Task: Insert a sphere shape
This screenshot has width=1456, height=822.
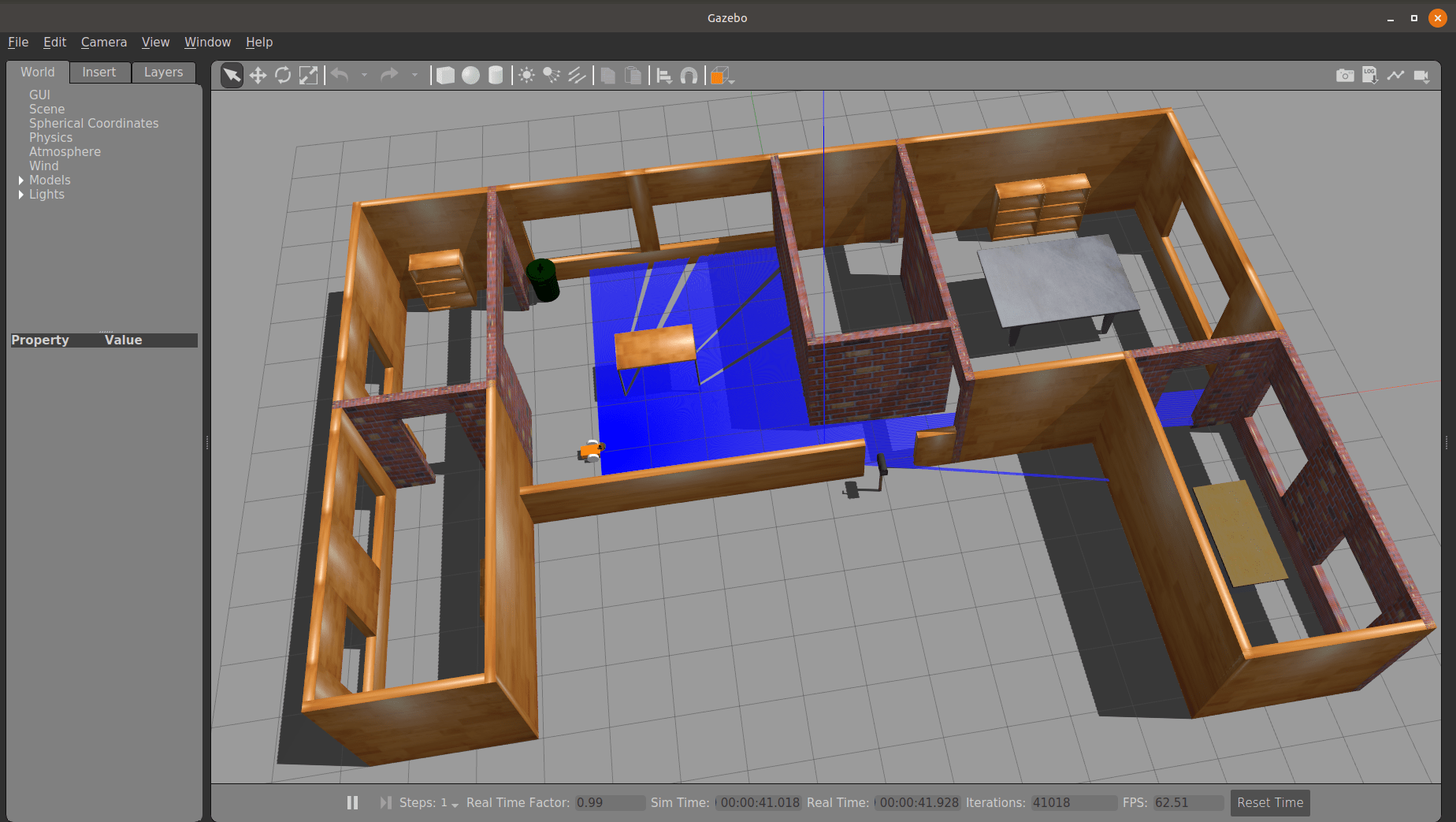Action: tap(470, 75)
